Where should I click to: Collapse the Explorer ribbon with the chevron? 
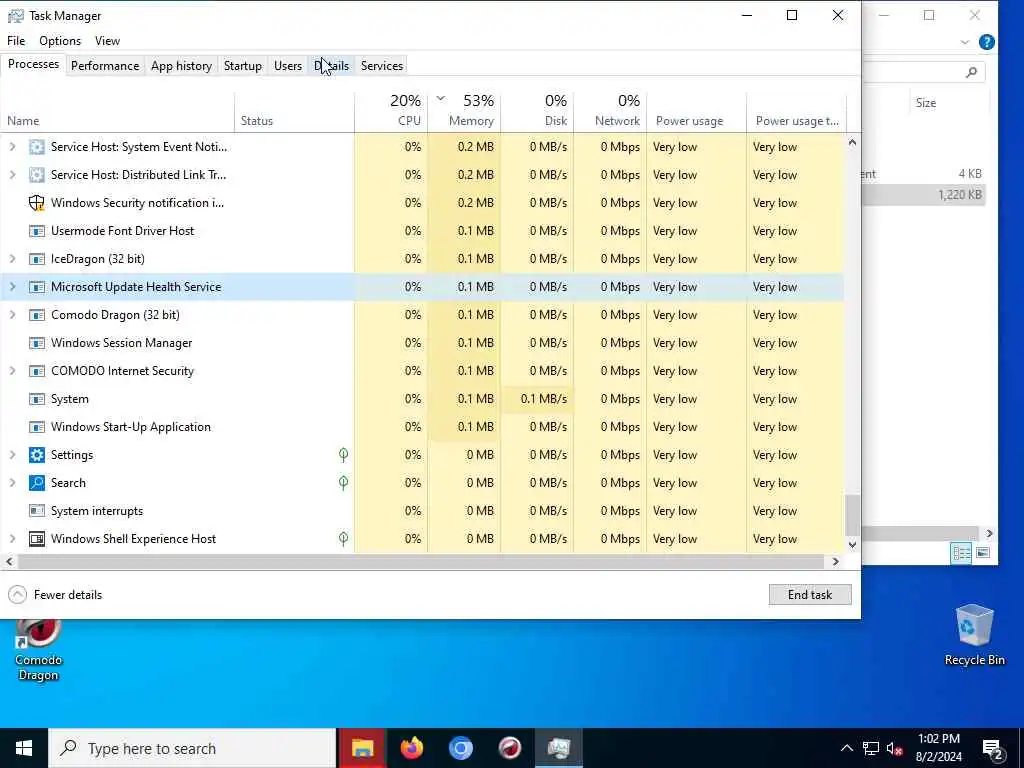click(x=965, y=42)
